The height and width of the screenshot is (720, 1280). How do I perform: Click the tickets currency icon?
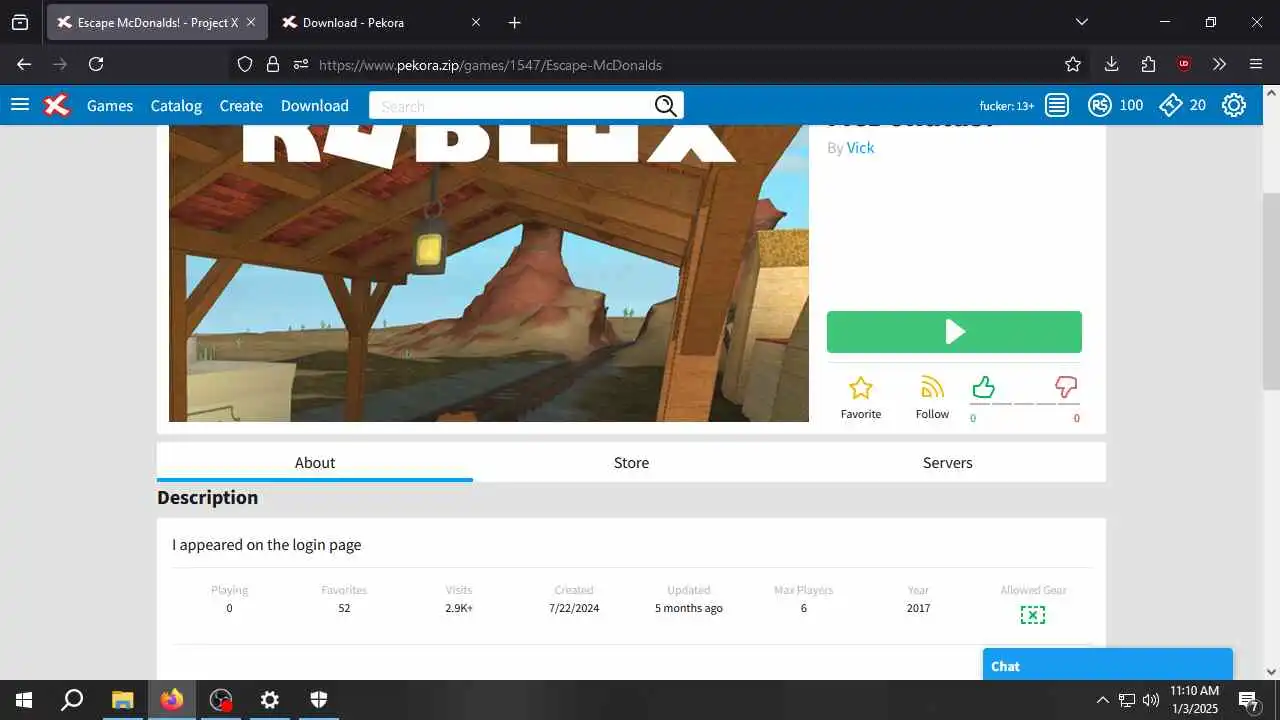point(1171,105)
